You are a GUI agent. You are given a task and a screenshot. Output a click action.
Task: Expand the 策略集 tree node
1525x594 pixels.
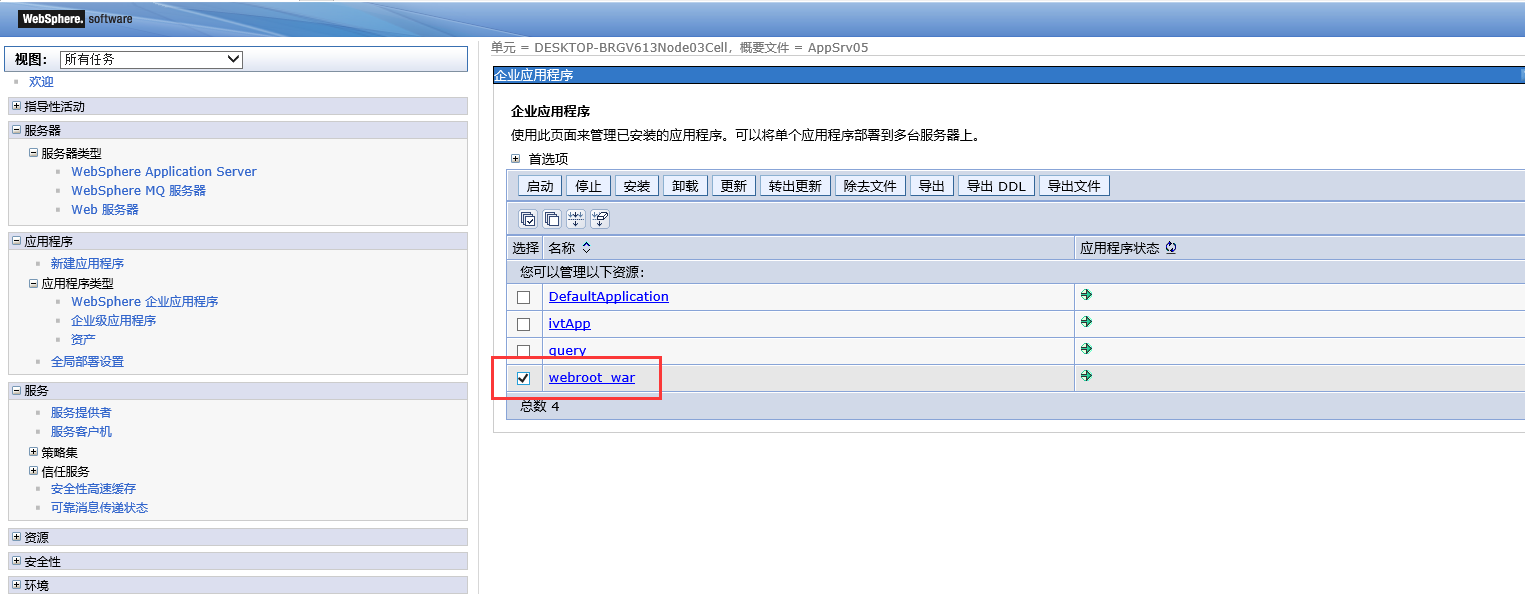click(33, 452)
